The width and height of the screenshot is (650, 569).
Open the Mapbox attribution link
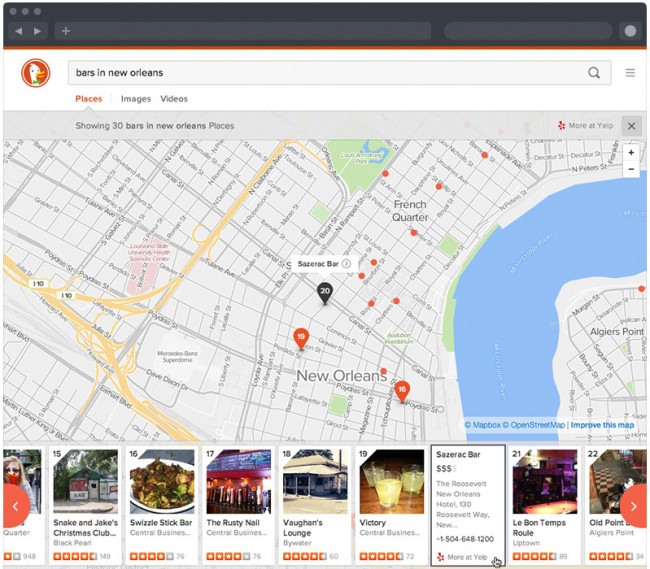[x=483, y=425]
